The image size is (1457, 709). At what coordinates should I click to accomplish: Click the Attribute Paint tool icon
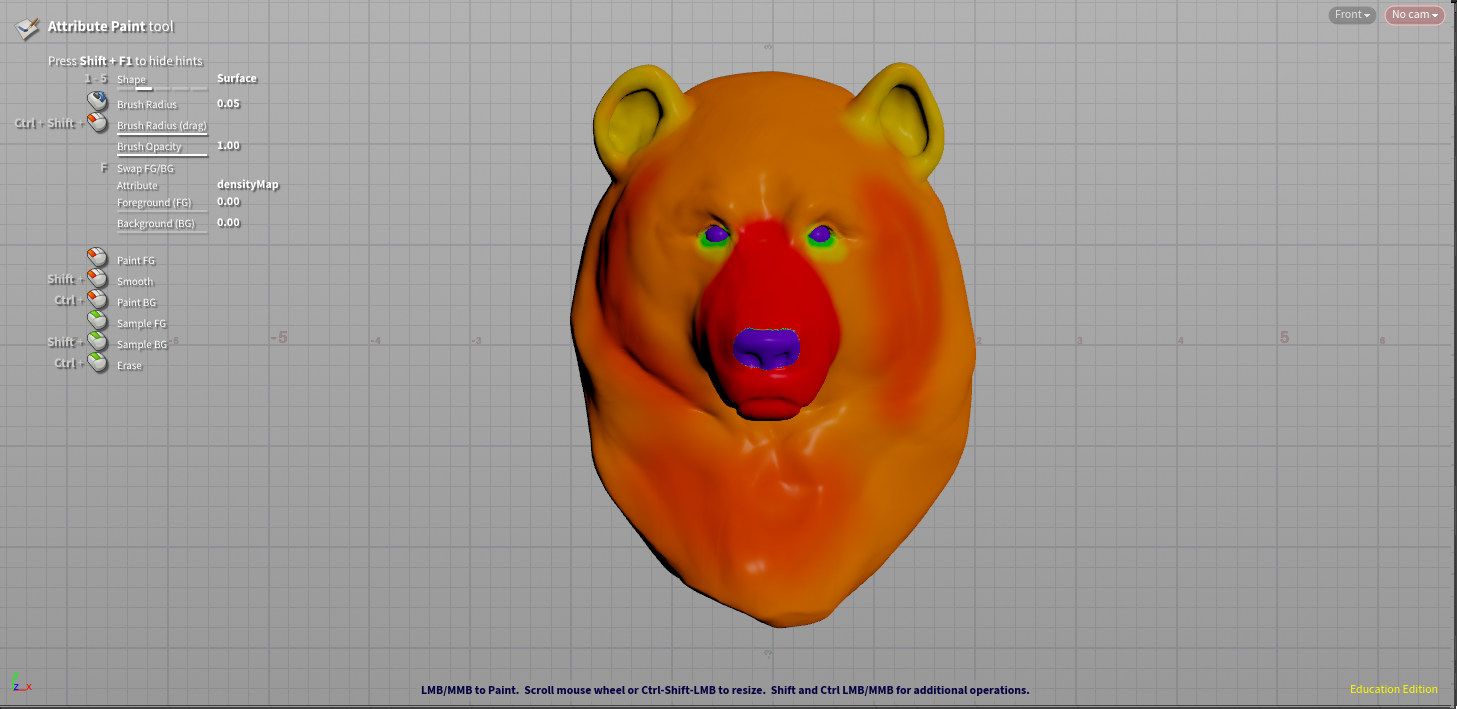[x=28, y=27]
